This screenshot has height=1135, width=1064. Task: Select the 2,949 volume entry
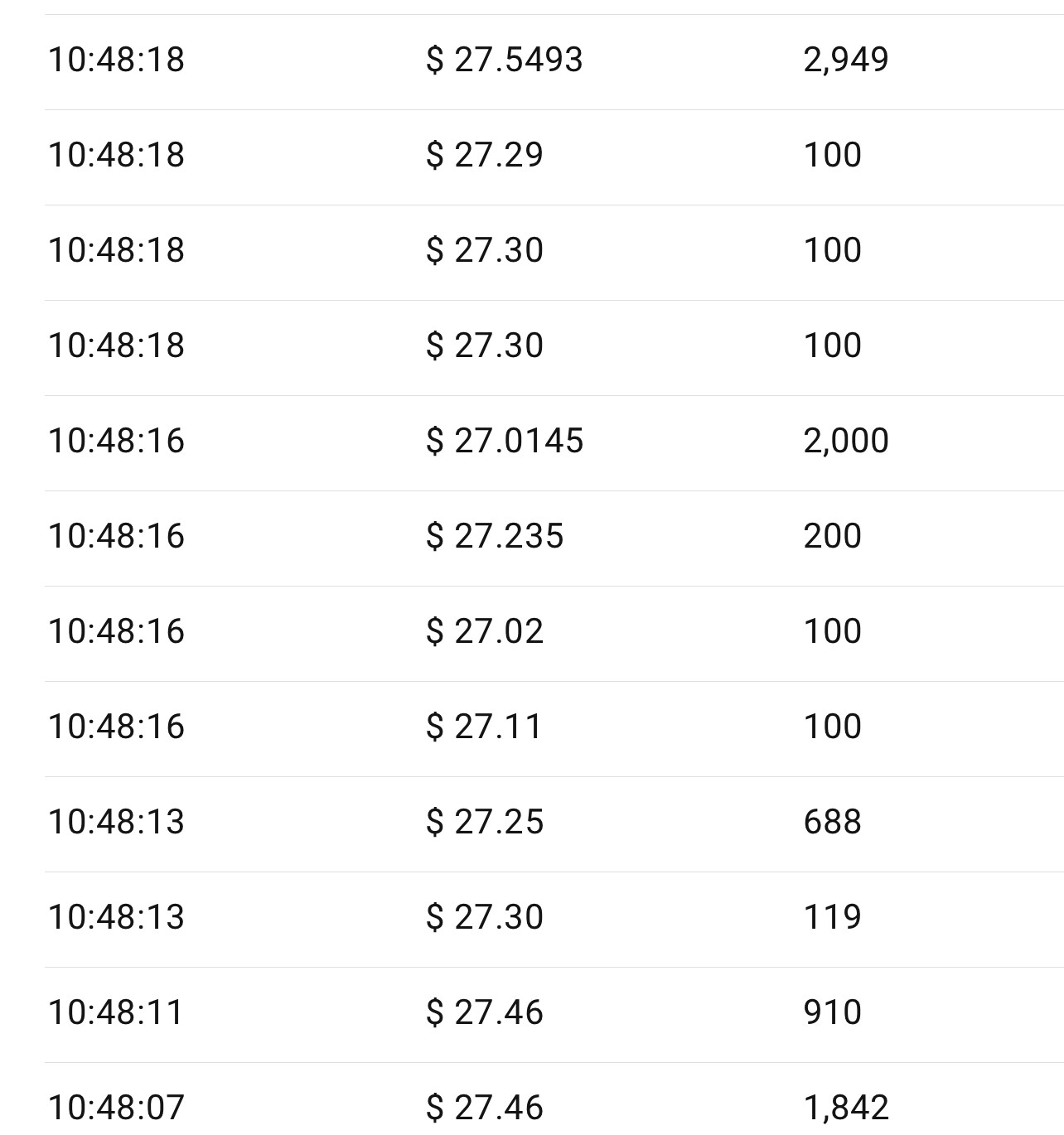pyautogui.click(x=845, y=60)
